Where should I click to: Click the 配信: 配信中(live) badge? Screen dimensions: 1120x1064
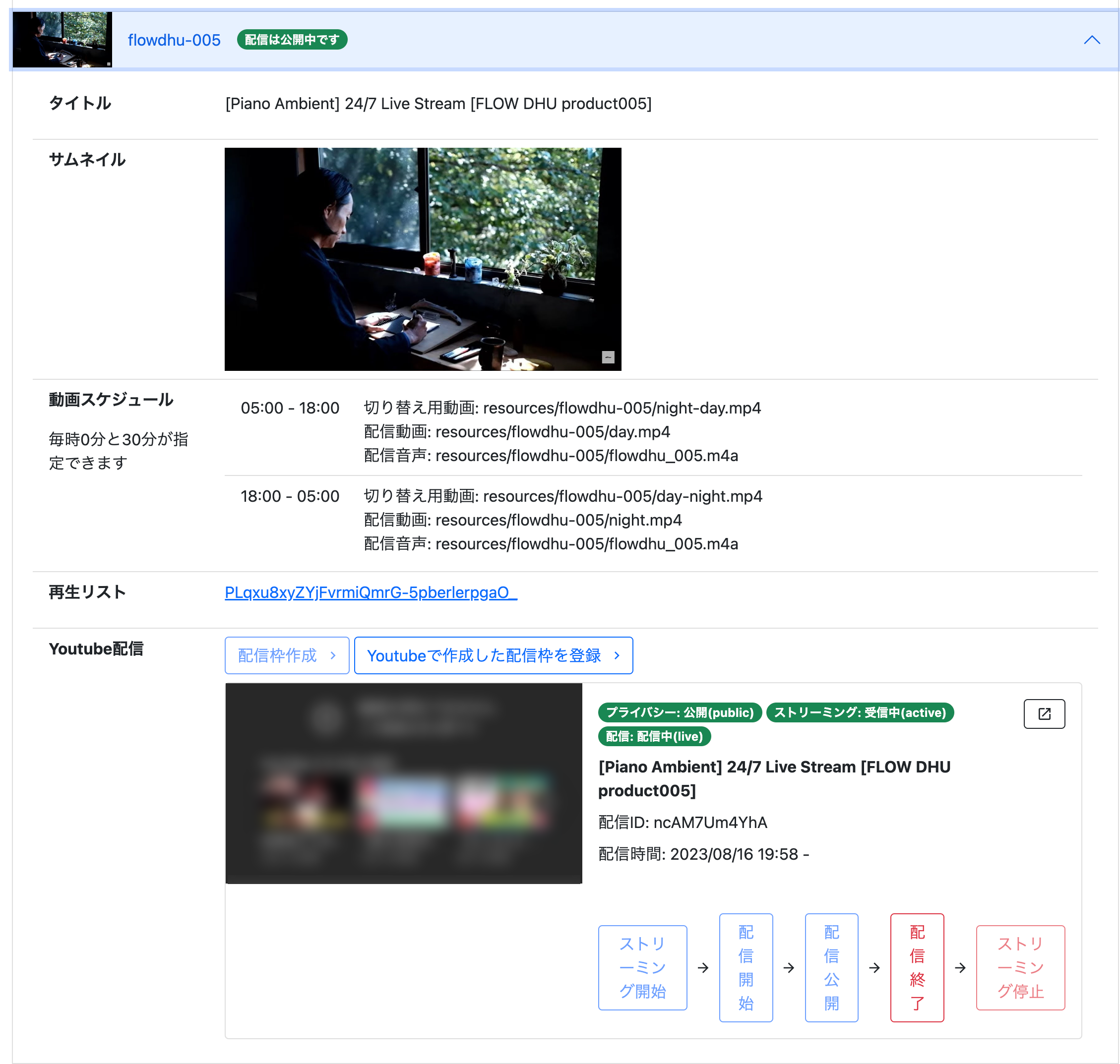coord(654,736)
